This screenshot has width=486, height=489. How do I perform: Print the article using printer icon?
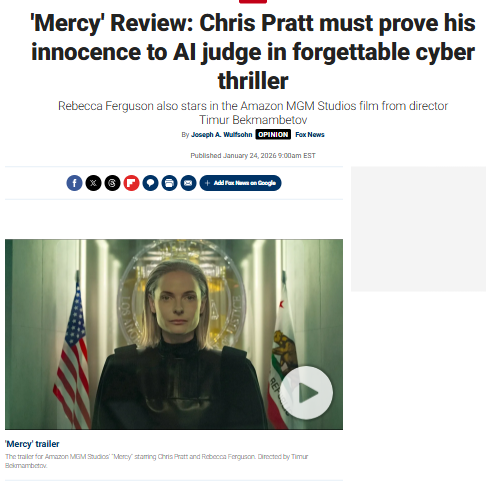coord(169,183)
